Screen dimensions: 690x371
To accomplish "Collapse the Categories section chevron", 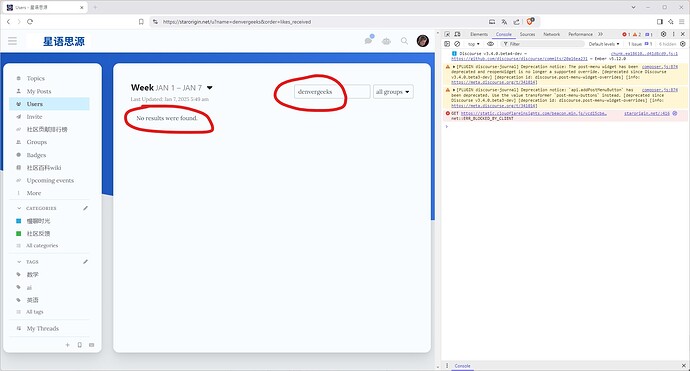I will point(19,208).
